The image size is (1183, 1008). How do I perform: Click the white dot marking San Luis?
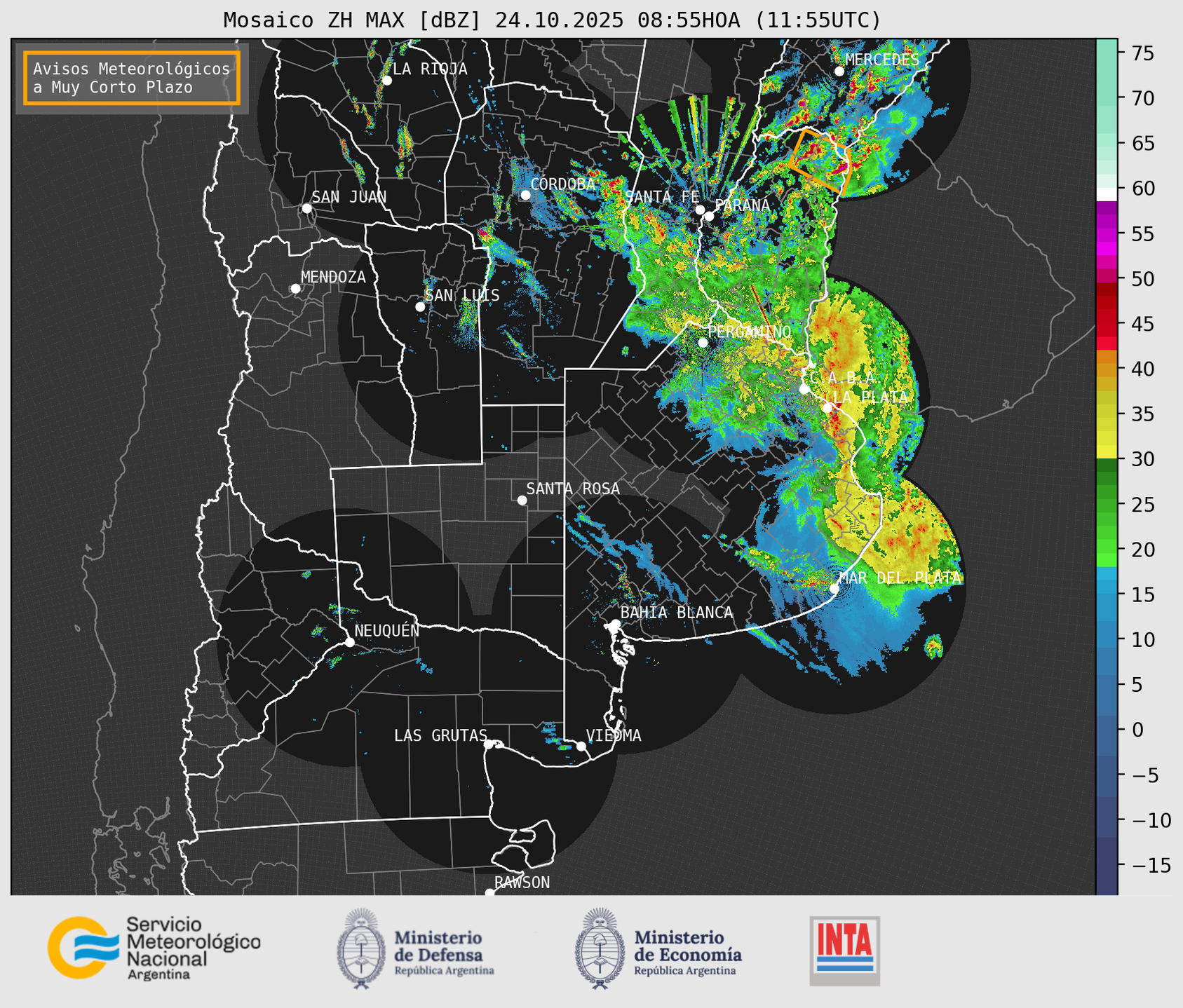pyautogui.click(x=420, y=307)
